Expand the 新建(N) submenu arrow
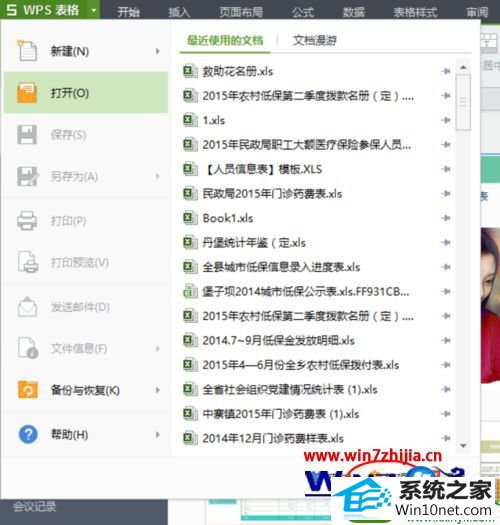500x525 pixels. pyautogui.click(x=157, y=51)
